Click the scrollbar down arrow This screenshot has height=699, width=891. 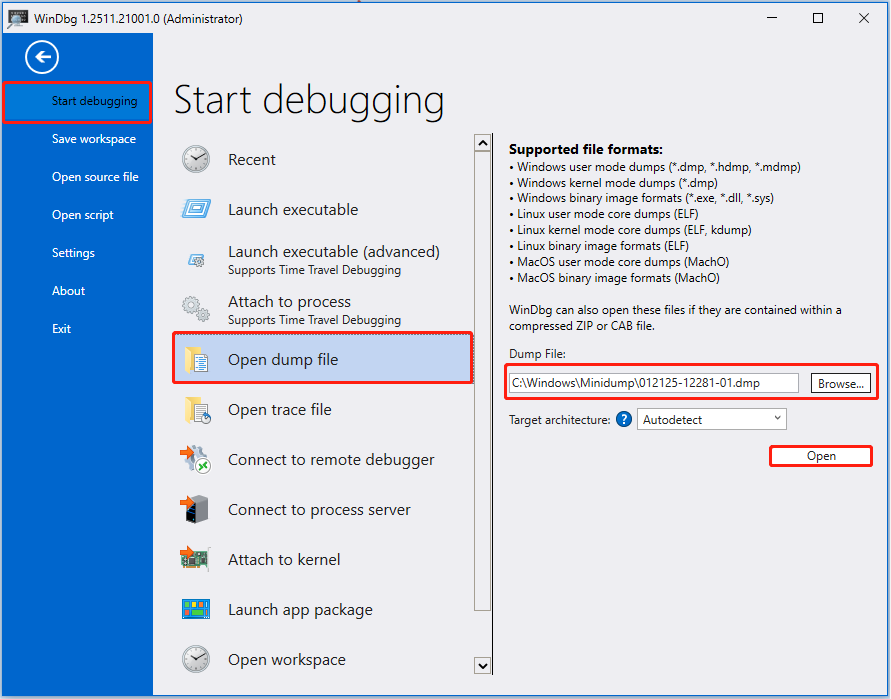tap(483, 665)
